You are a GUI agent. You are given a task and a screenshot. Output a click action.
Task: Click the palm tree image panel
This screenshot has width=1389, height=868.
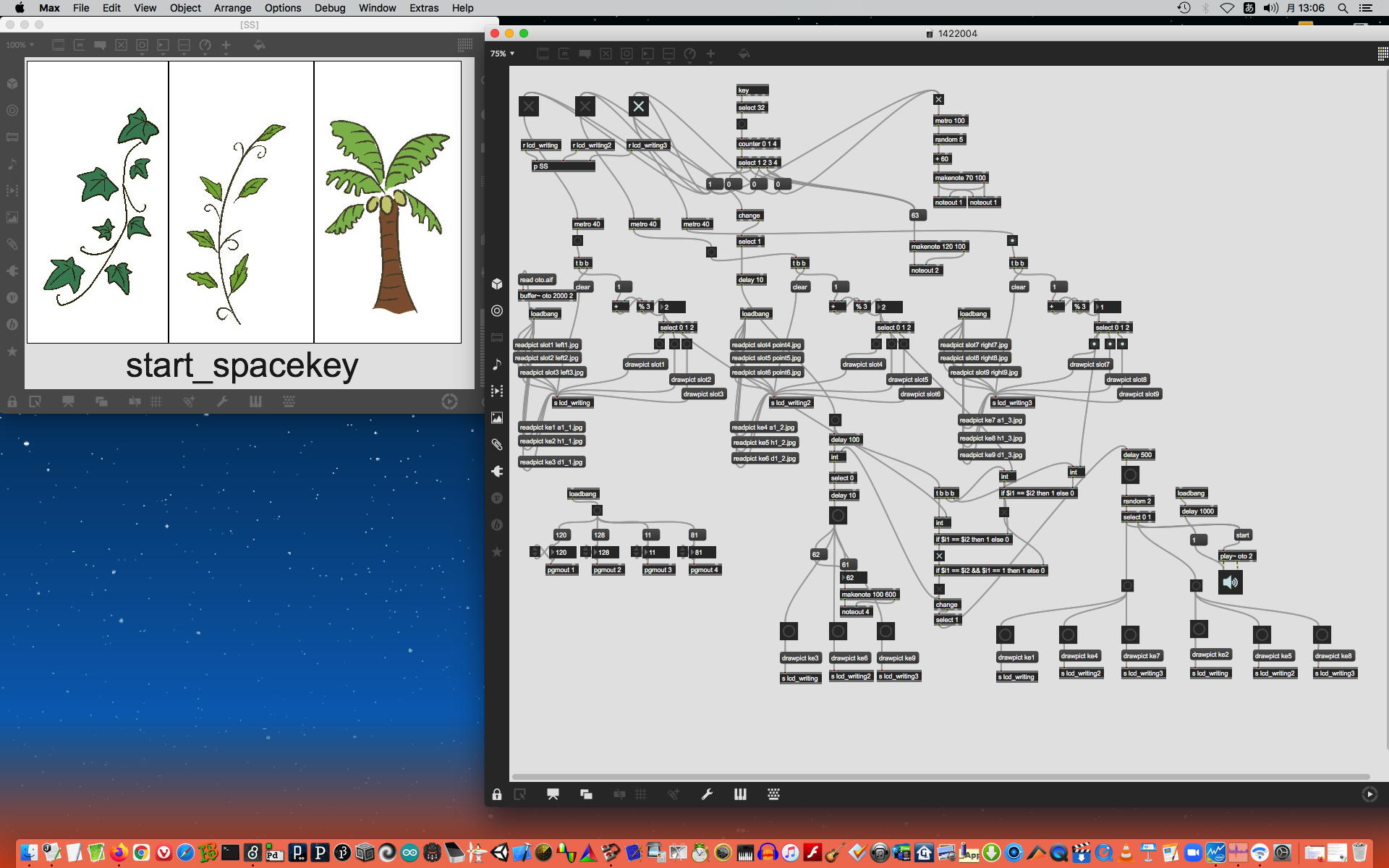point(388,202)
